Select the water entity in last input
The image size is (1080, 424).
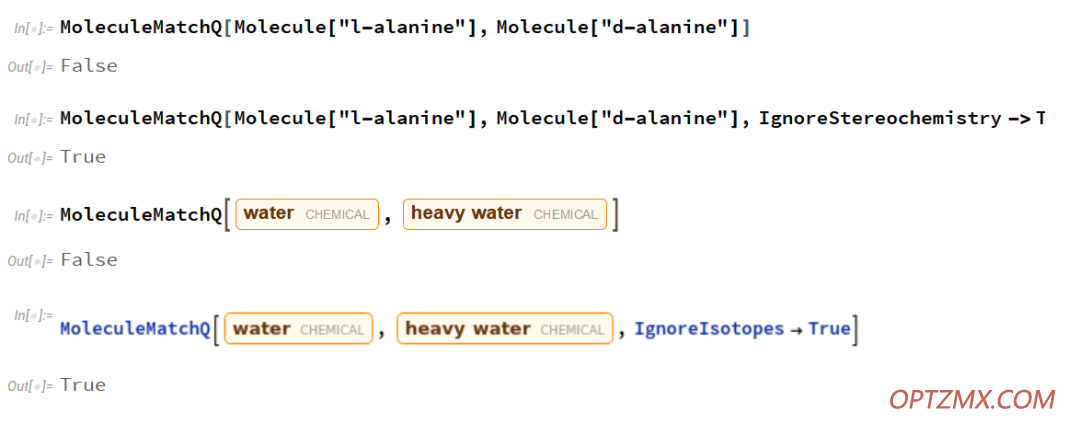299,329
